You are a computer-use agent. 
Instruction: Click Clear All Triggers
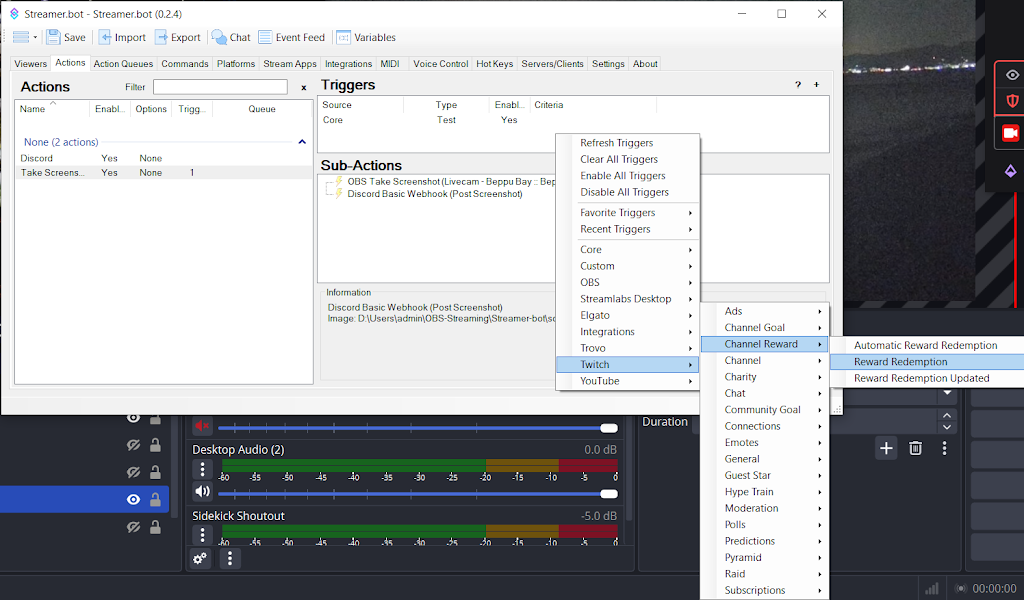click(x=619, y=159)
